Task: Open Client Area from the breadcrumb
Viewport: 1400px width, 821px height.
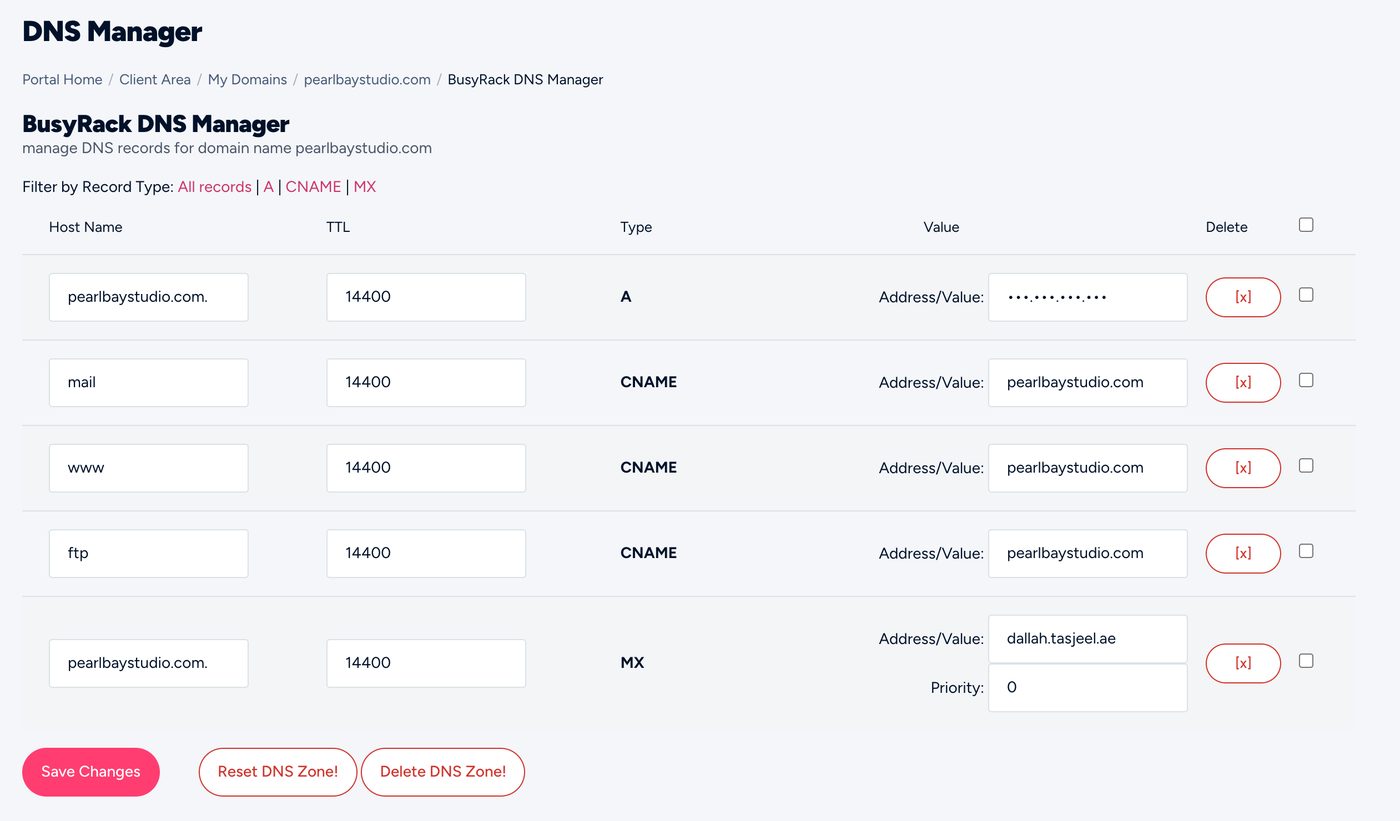Action: pyautogui.click(x=155, y=79)
